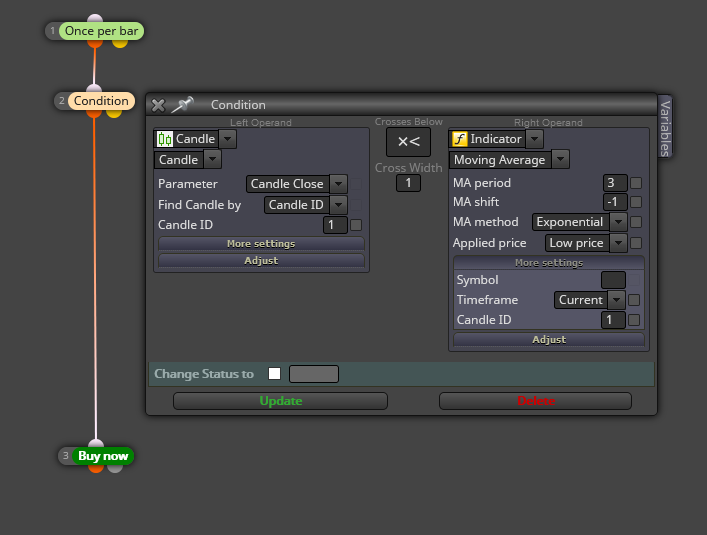Click Adjust button in Left Operand
This screenshot has height=535, width=707.
(x=261, y=261)
